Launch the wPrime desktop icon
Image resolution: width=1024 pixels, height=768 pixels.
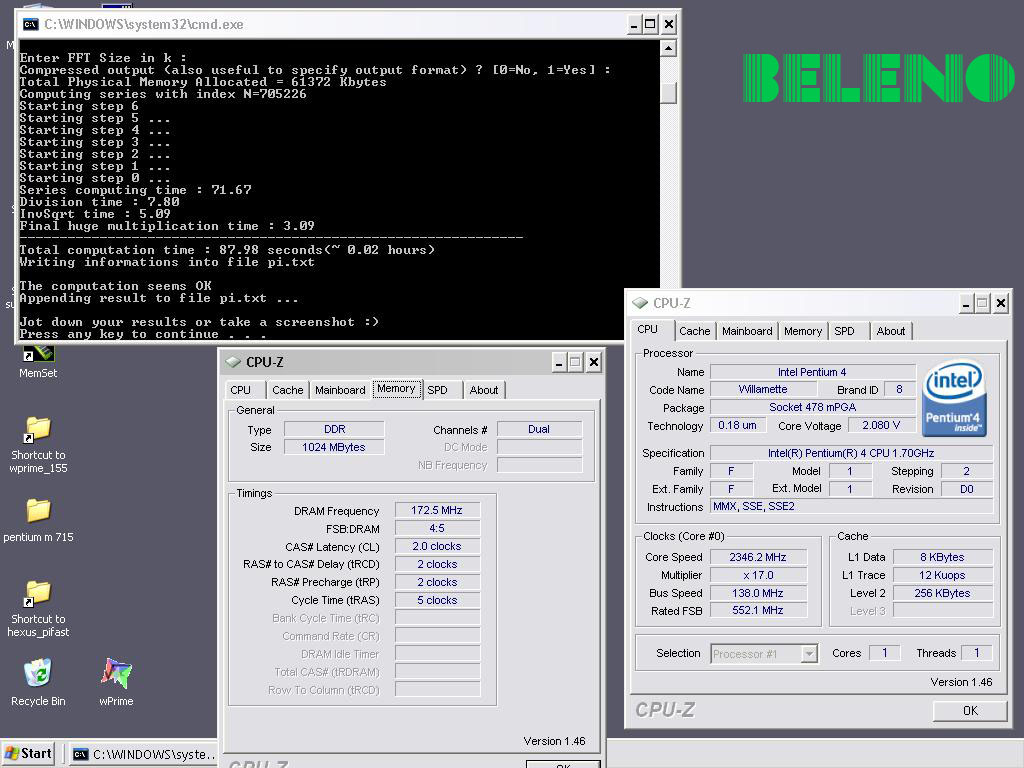[x=116, y=673]
